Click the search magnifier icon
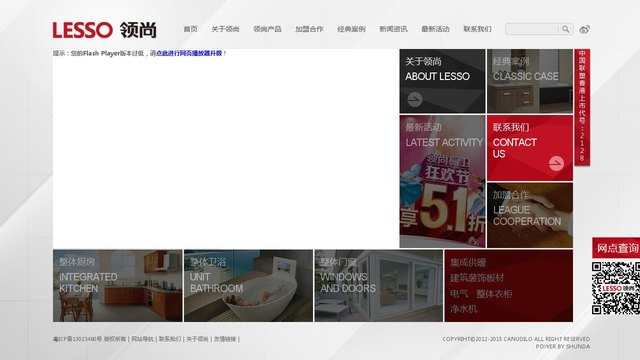 pyautogui.click(x=566, y=29)
